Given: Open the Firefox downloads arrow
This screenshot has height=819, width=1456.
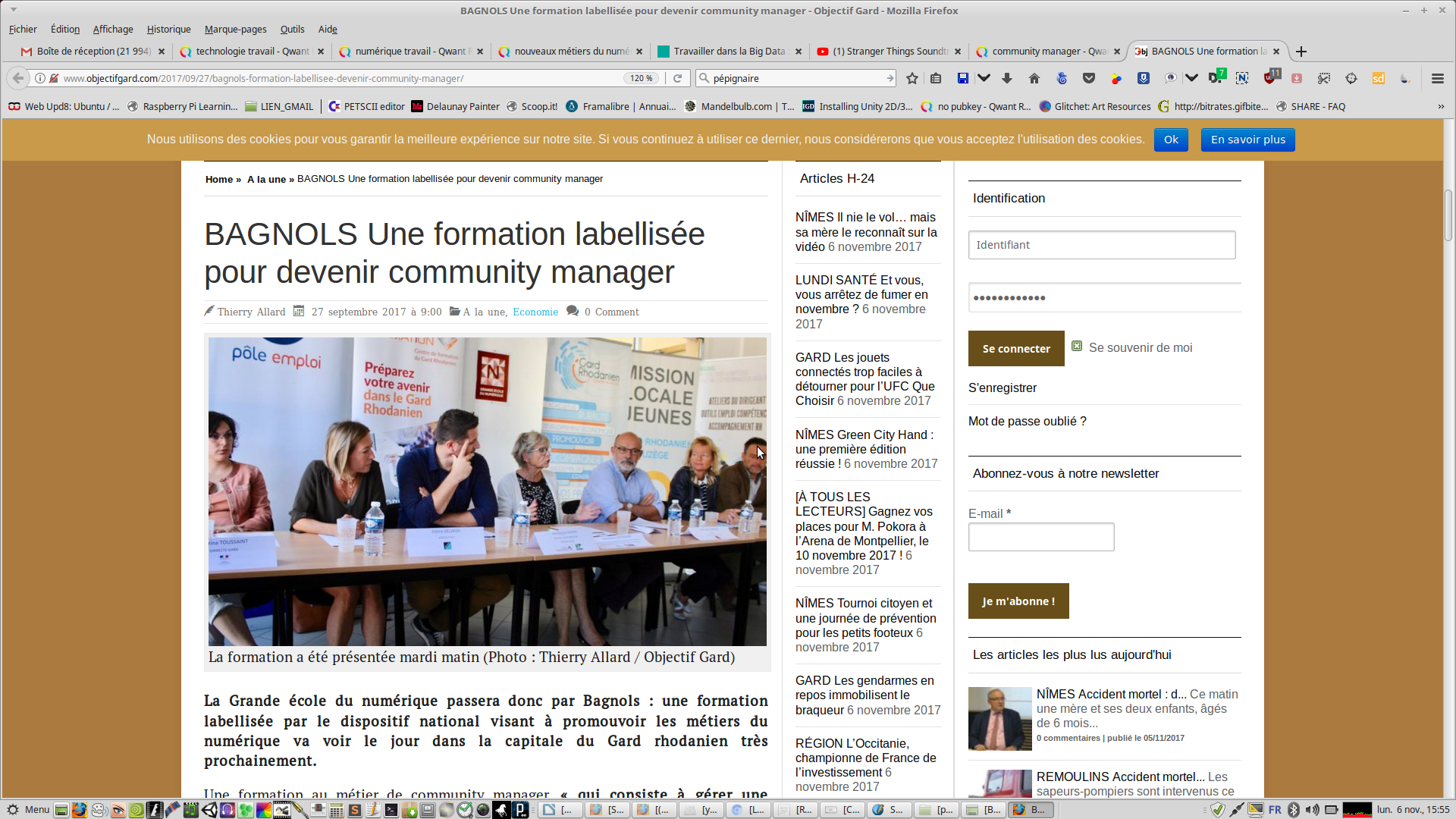Looking at the screenshot, I should (x=1007, y=78).
